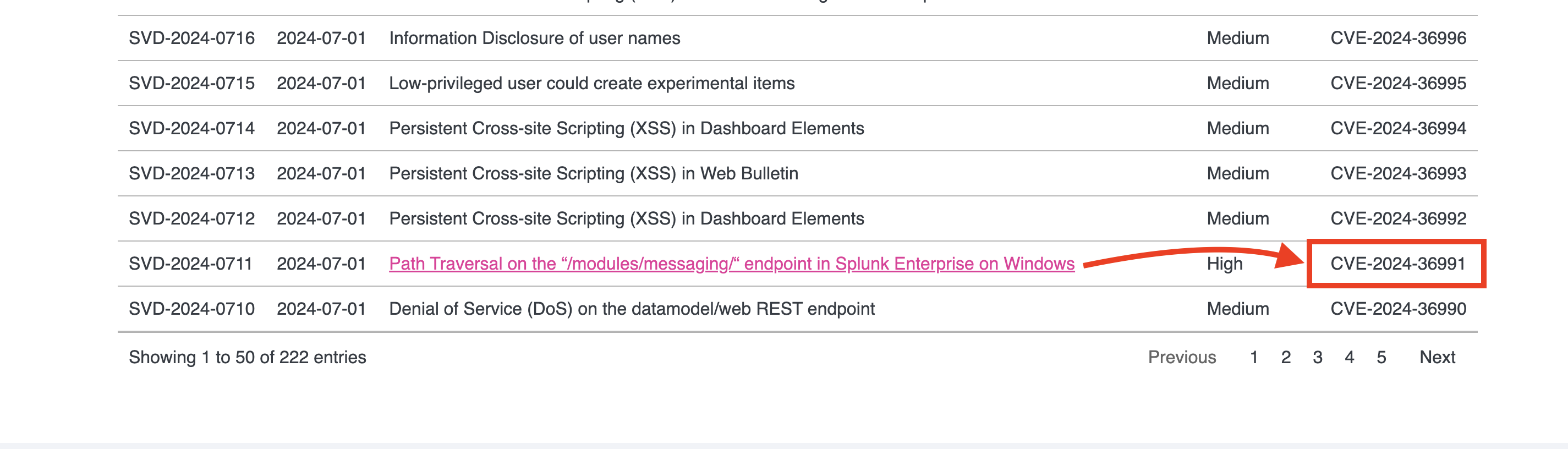1568x449 pixels.
Task: Click the CVE-2024-36991 cell
Action: tap(1397, 264)
